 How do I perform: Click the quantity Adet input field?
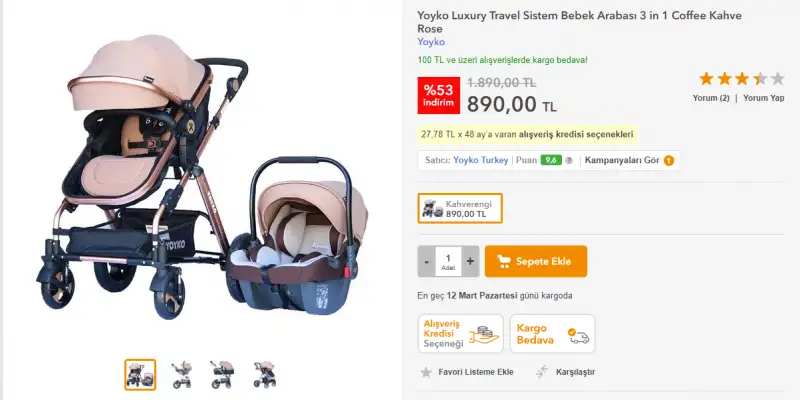point(449,261)
